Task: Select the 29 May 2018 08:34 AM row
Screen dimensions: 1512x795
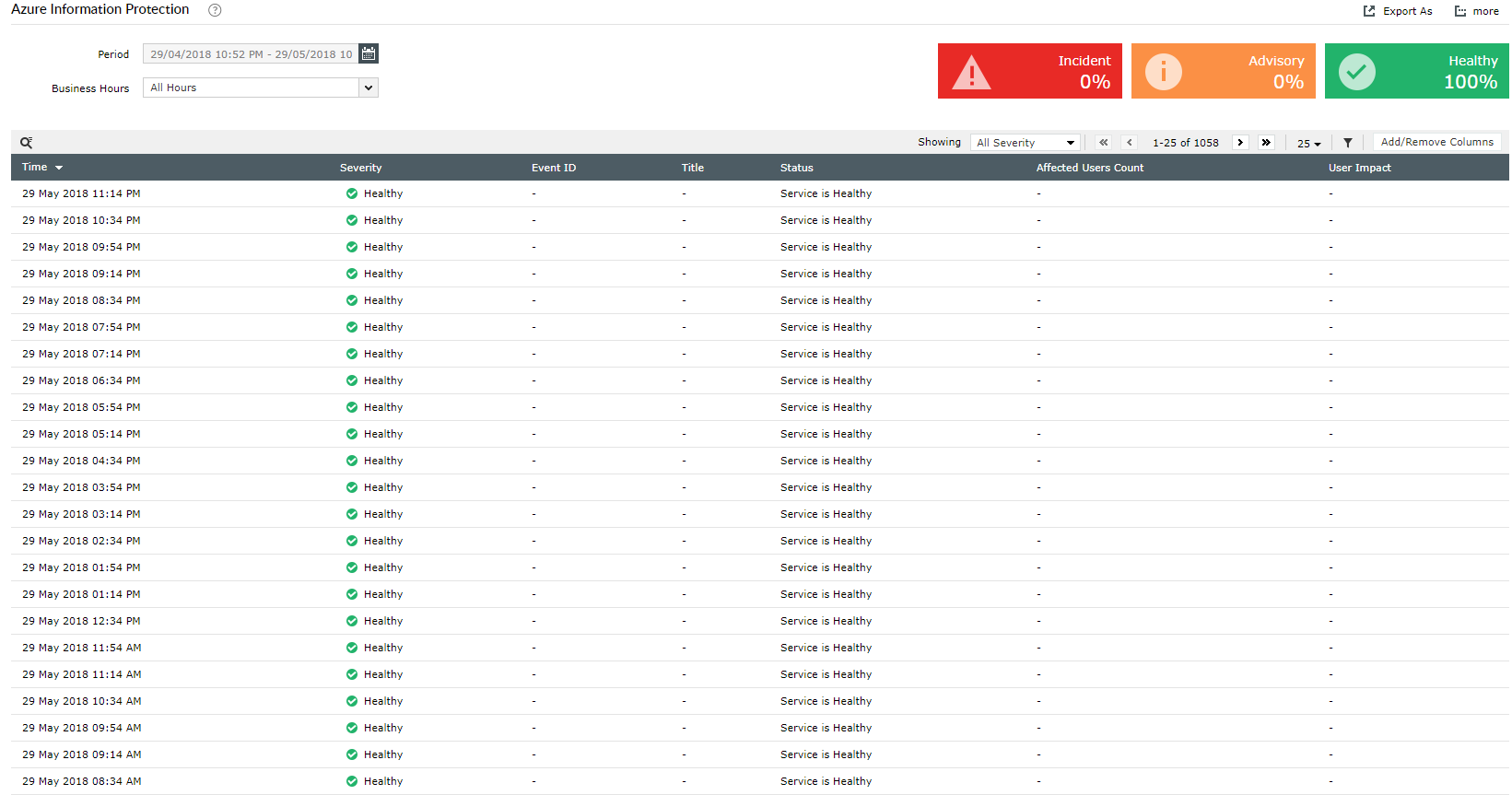Action: 760,781
